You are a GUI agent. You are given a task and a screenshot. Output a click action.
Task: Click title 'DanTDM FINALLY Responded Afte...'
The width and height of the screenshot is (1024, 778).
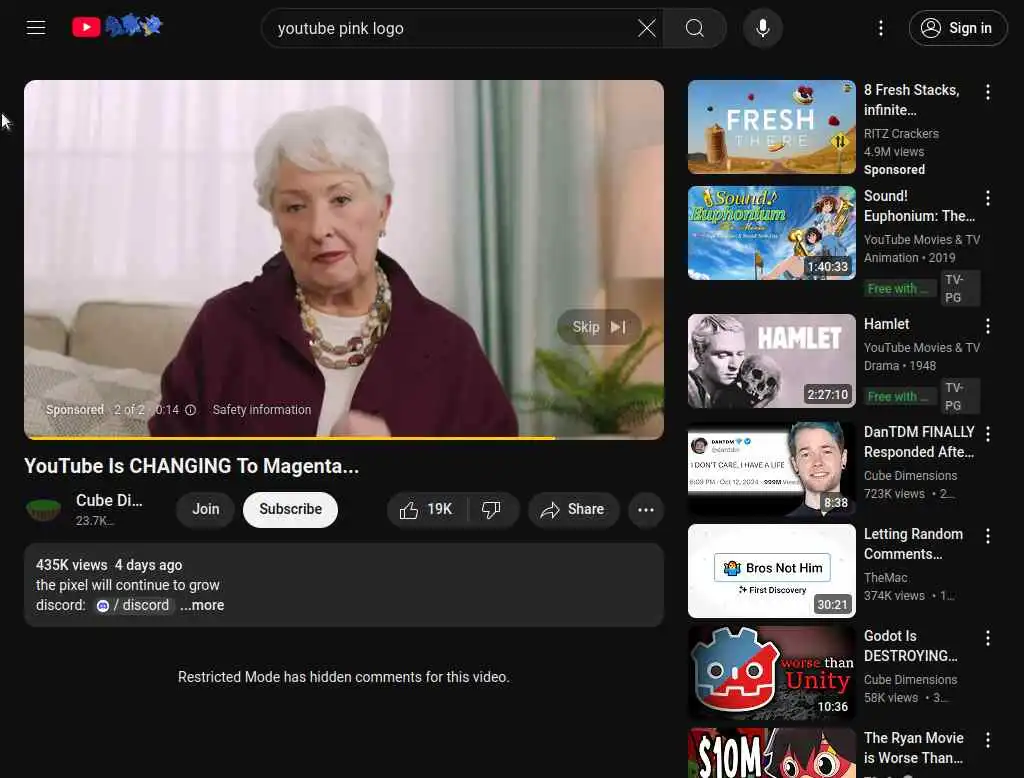coord(919,442)
